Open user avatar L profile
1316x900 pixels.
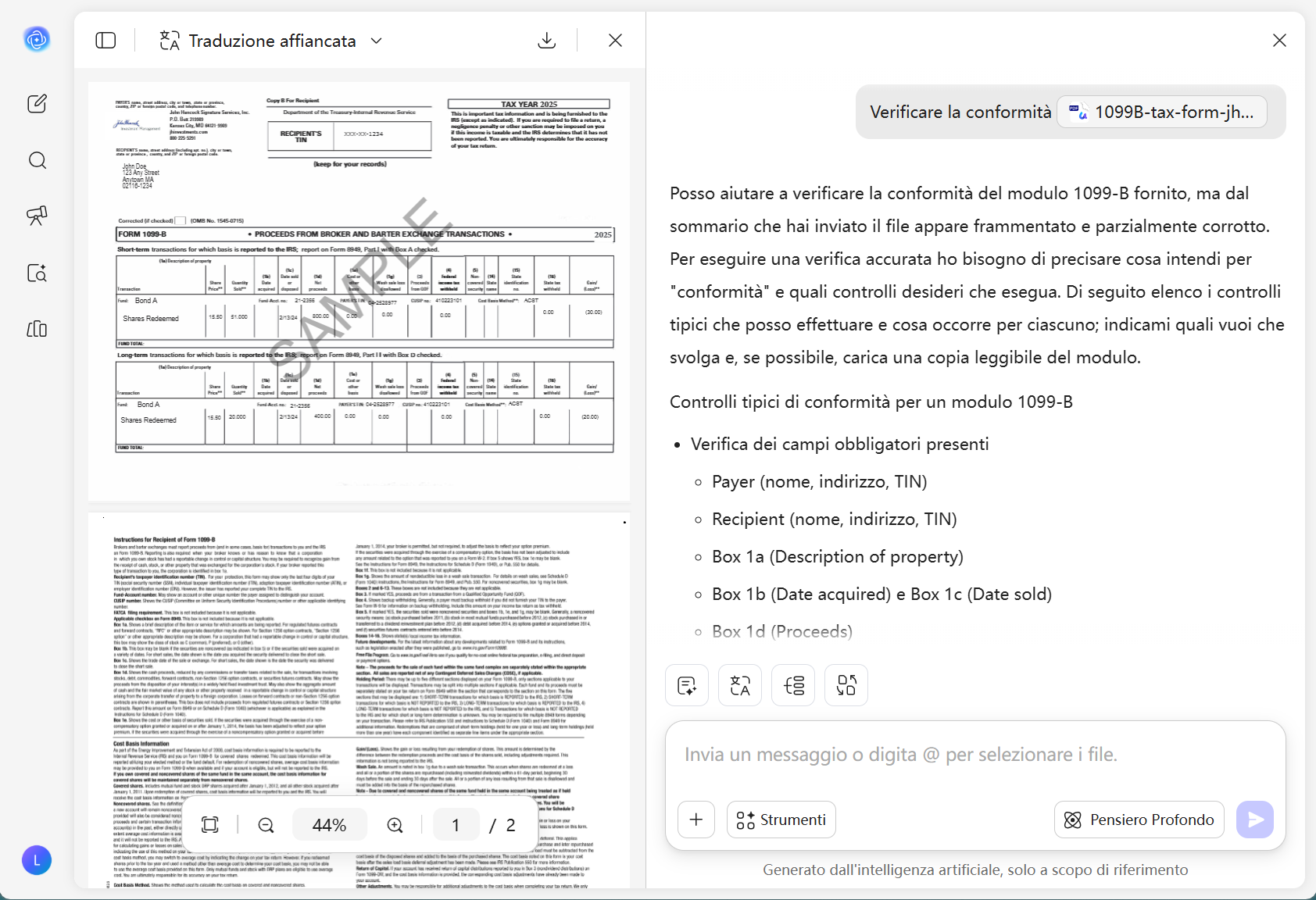(x=37, y=860)
